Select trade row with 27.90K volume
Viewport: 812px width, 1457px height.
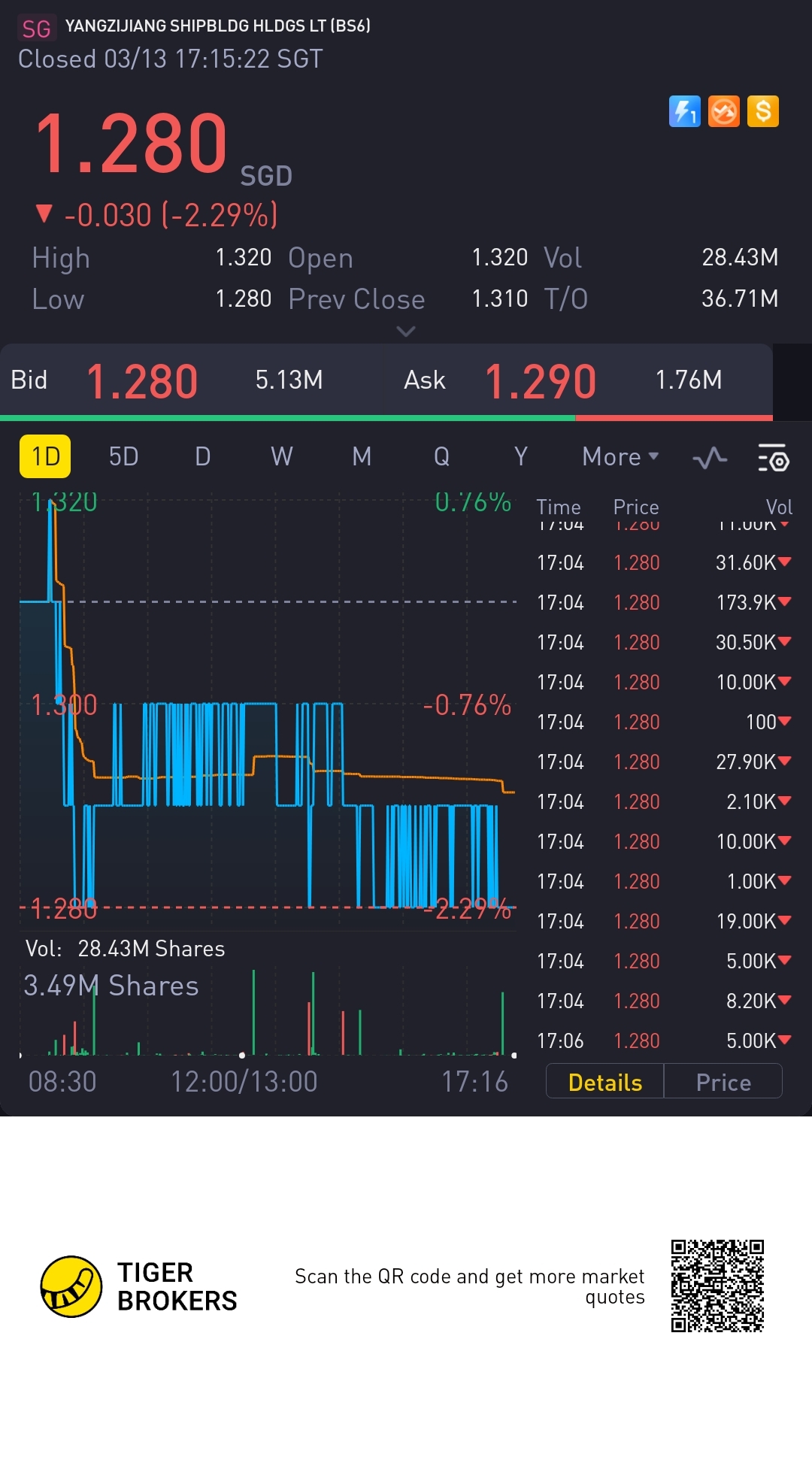(x=664, y=762)
